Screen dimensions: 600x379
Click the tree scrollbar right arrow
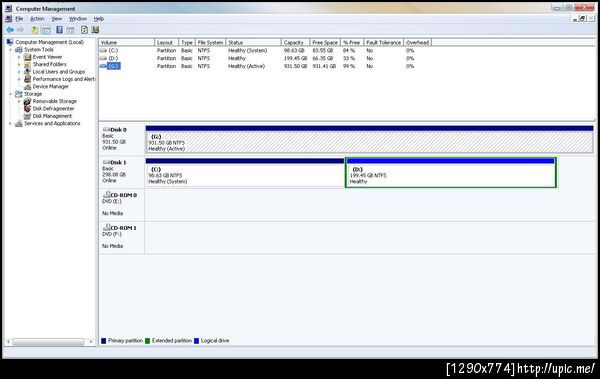[x=91, y=341]
